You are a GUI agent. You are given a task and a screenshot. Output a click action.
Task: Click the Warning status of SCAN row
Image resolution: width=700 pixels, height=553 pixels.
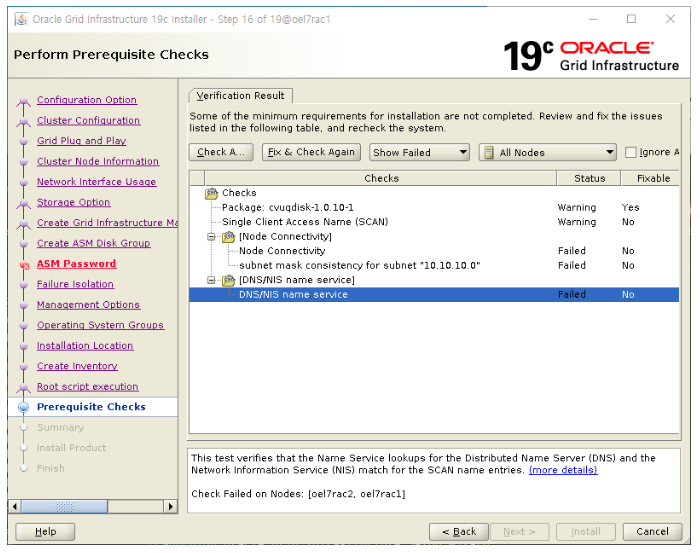577,222
